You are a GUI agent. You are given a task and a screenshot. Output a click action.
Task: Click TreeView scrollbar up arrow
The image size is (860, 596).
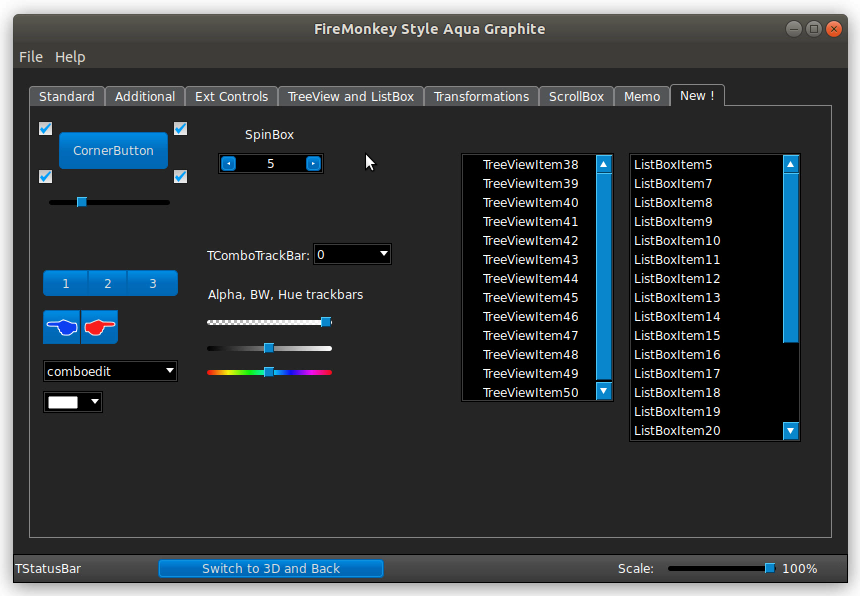604,164
